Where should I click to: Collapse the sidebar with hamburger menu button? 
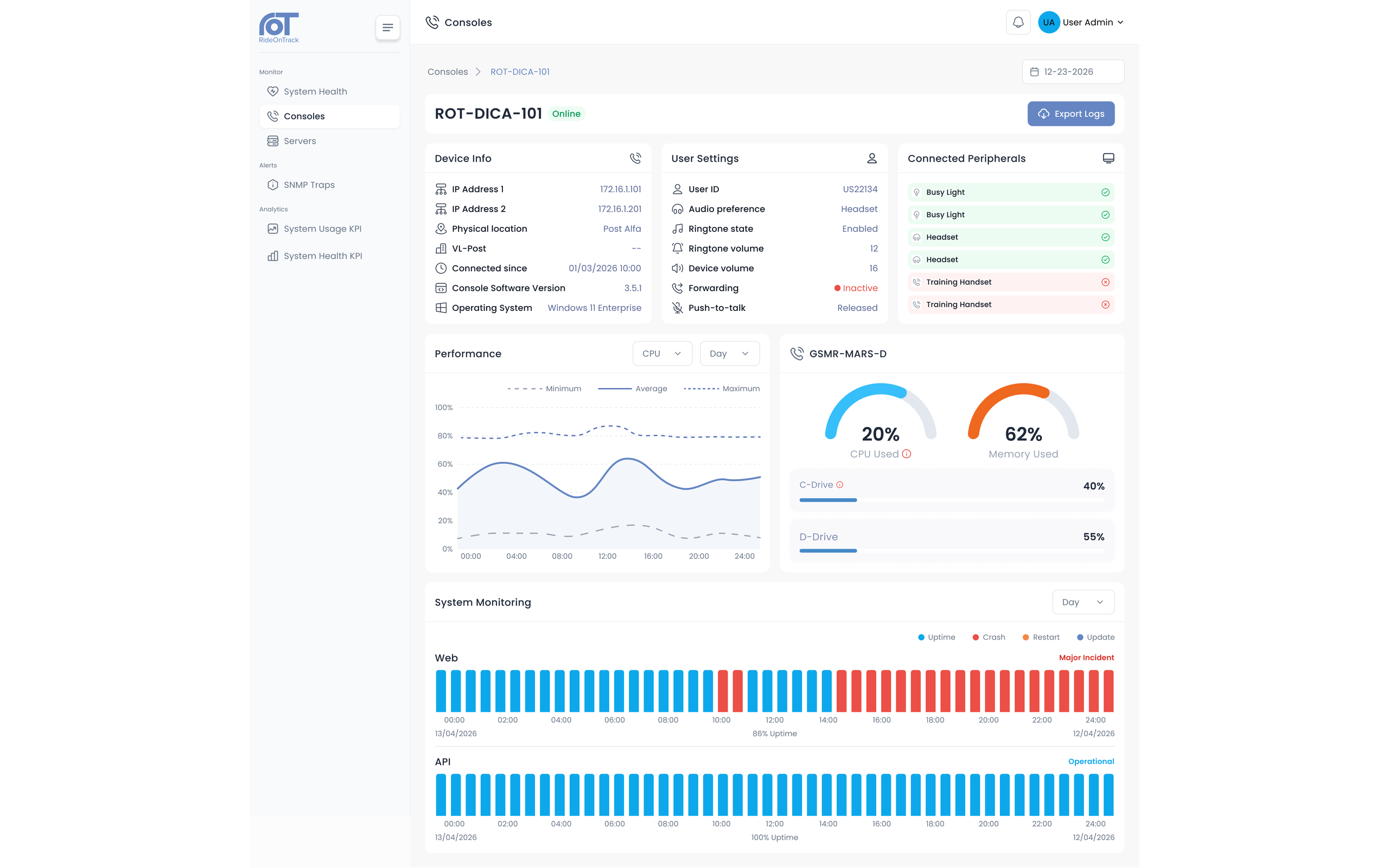(387, 28)
